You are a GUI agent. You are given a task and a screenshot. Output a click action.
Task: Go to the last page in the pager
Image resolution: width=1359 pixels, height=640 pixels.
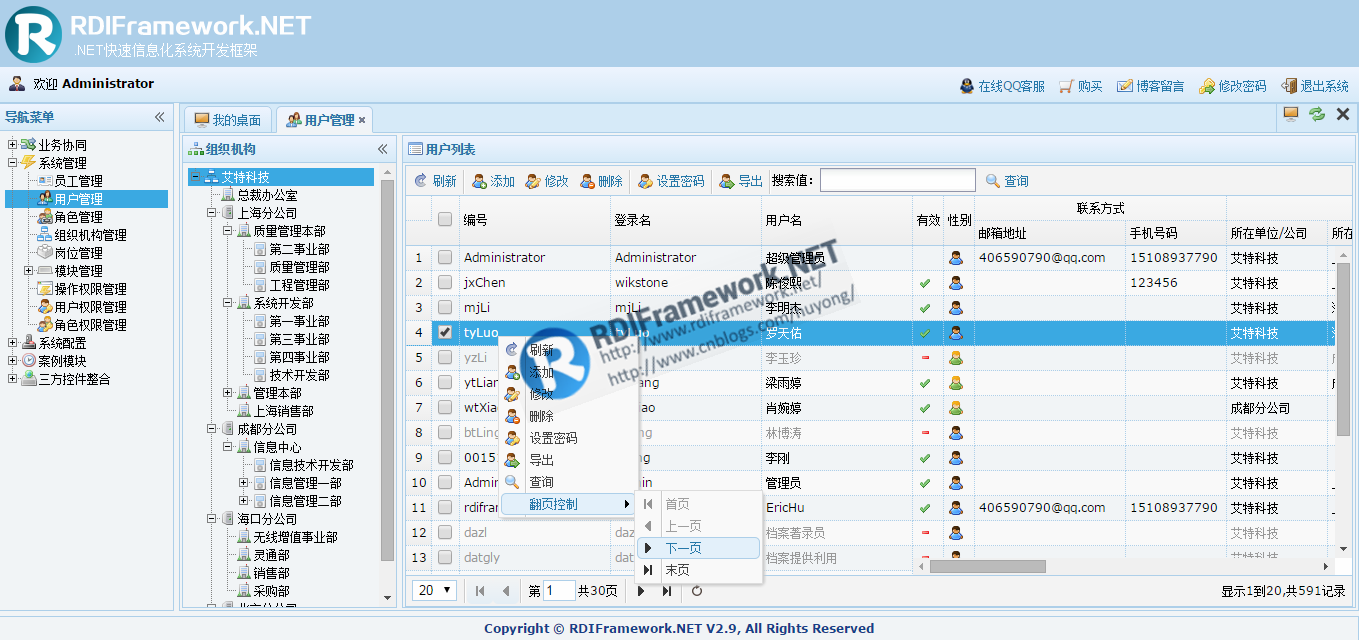click(667, 591)
